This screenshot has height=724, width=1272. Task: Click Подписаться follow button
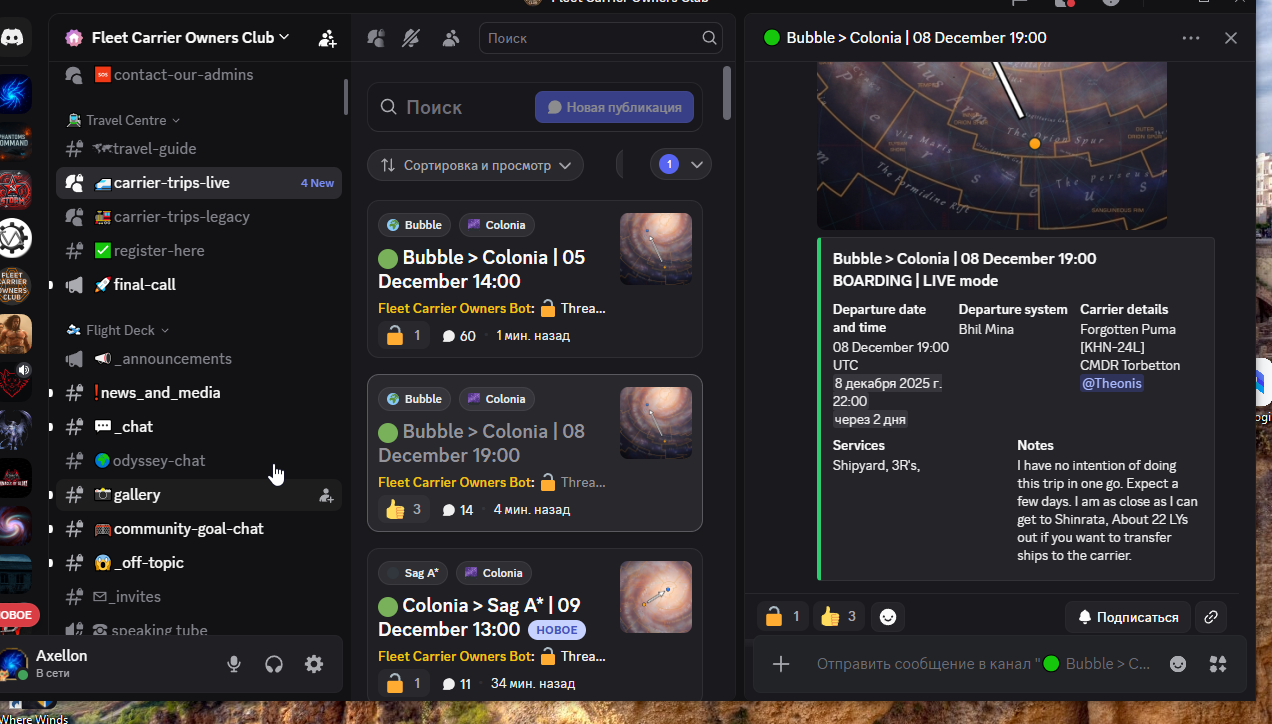1127,617
